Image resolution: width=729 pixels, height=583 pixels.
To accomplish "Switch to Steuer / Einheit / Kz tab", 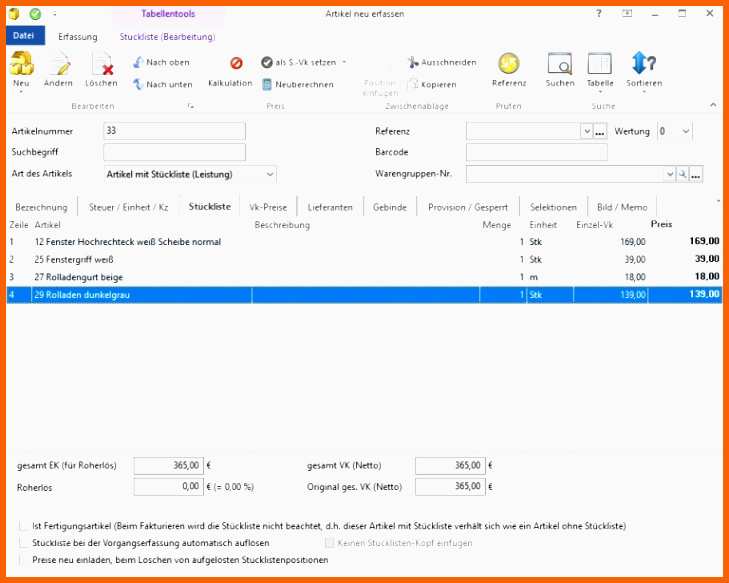I will [128, 207].
